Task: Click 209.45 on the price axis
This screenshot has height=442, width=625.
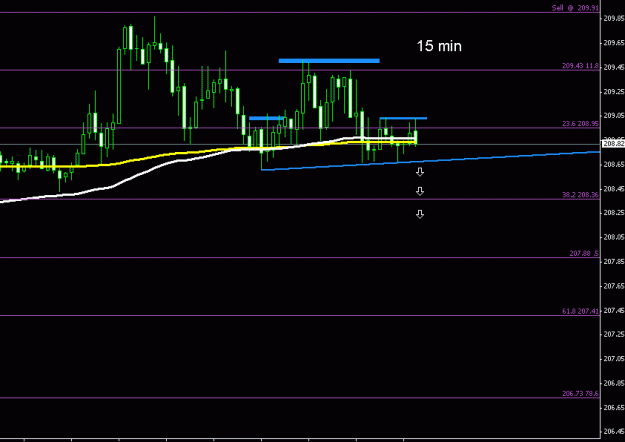Action: click(614, 67)
